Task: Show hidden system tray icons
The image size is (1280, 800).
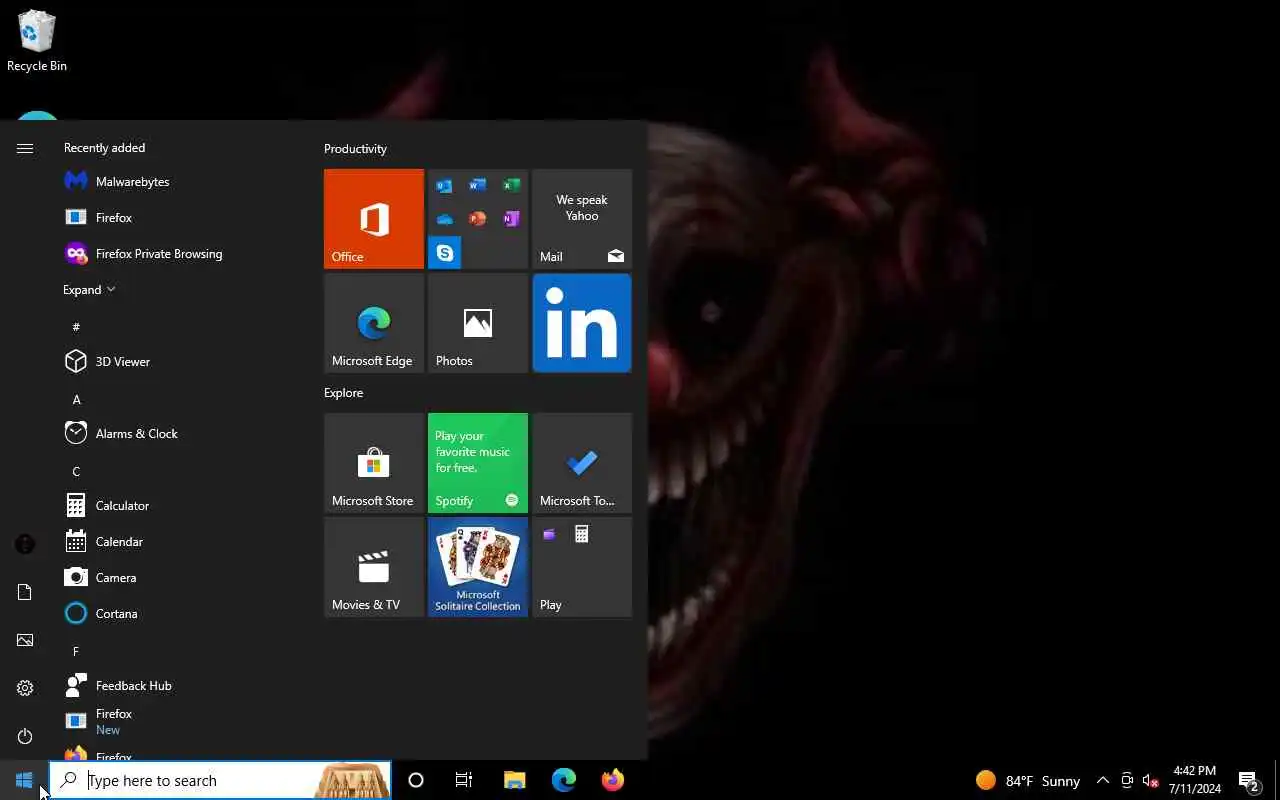Action: coord(1103,780)
